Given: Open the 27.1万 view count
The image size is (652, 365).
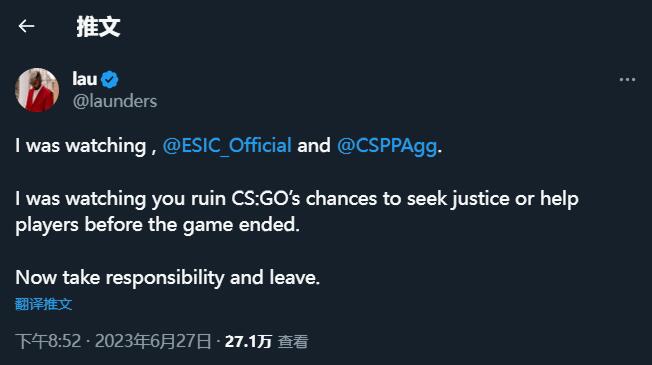Looking at the screenshot, I should tap(248, 342).
